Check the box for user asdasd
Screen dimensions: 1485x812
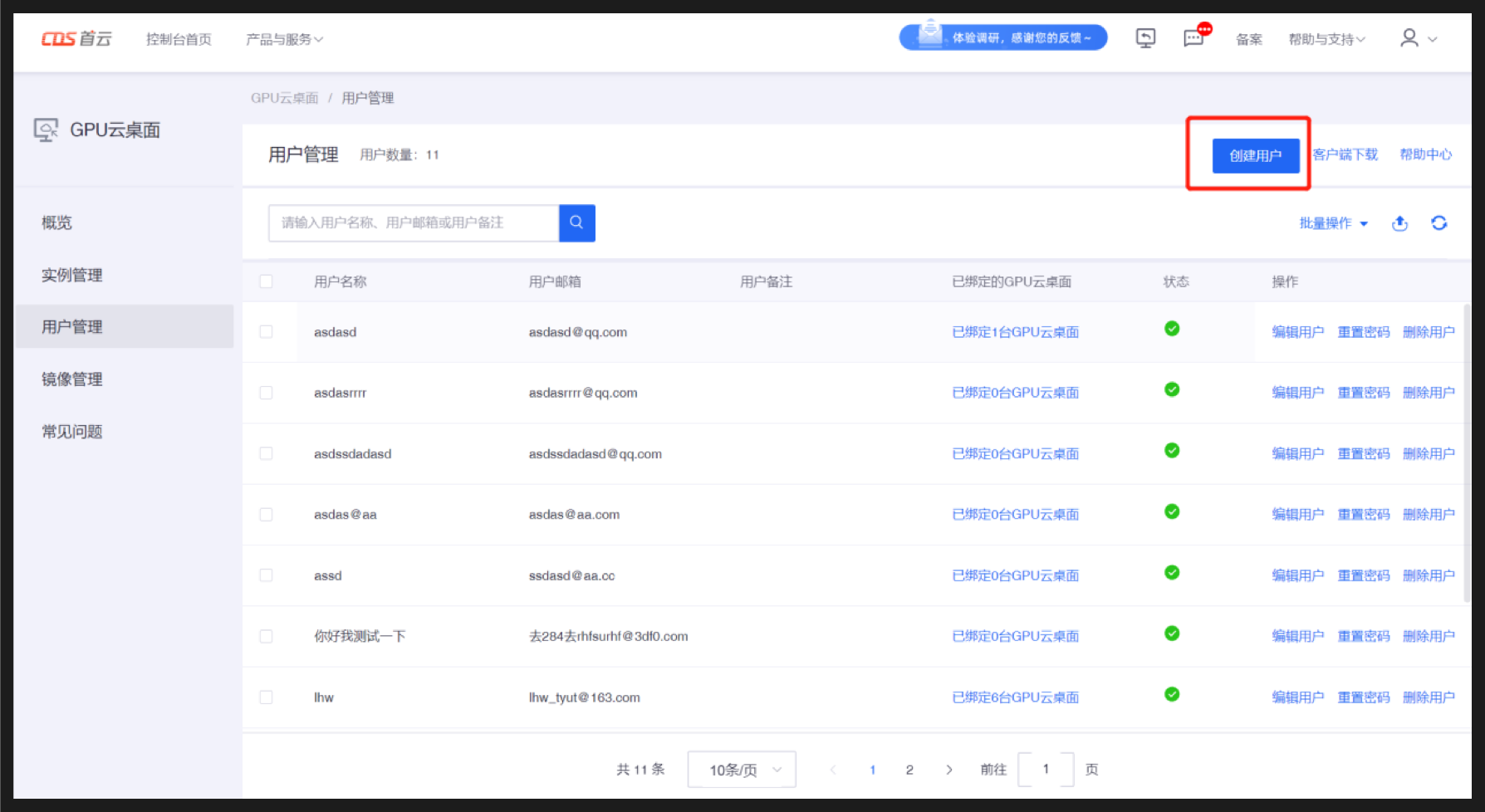266,332
